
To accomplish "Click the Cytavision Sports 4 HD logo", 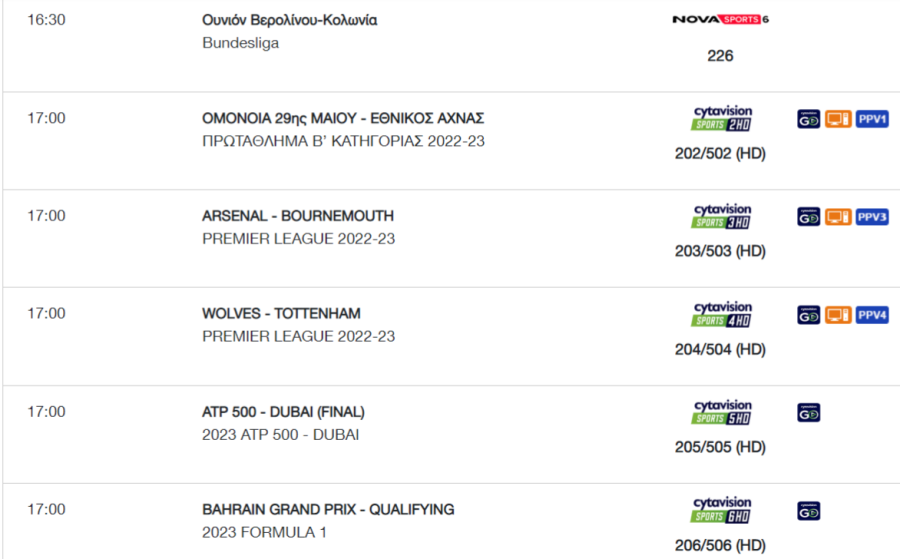I will pyautogui.click(x=721, y=314).
